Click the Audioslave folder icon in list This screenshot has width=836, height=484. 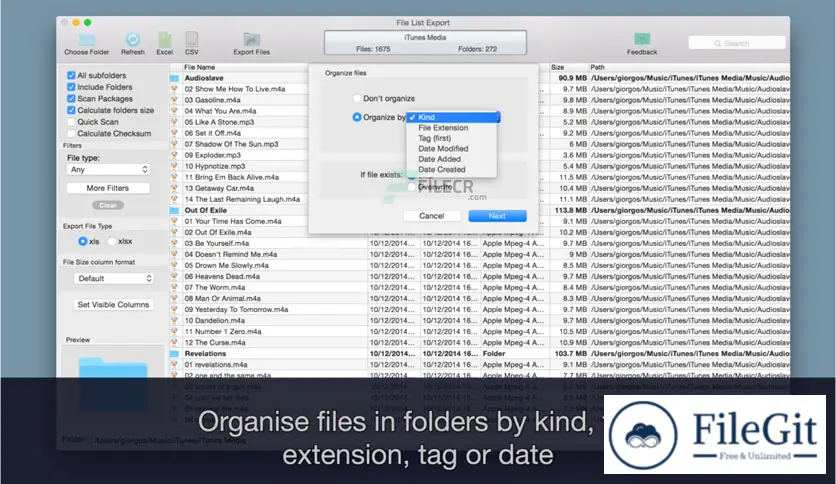pos(174,78)
